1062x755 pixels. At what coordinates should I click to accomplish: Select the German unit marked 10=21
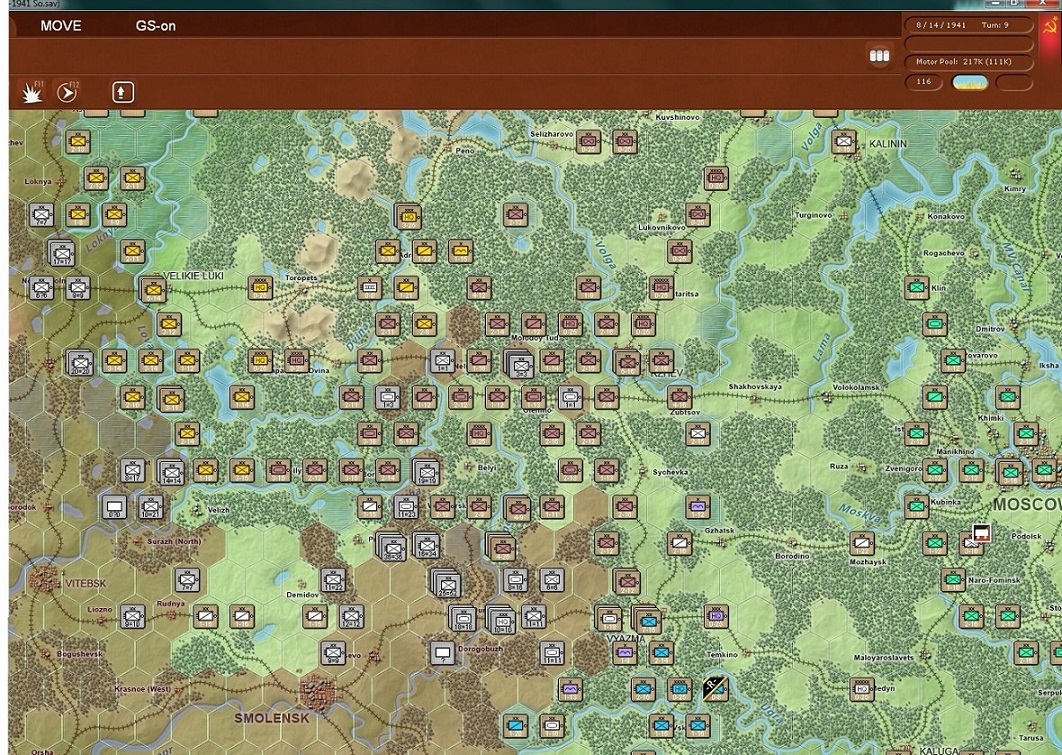pos(150,506)
